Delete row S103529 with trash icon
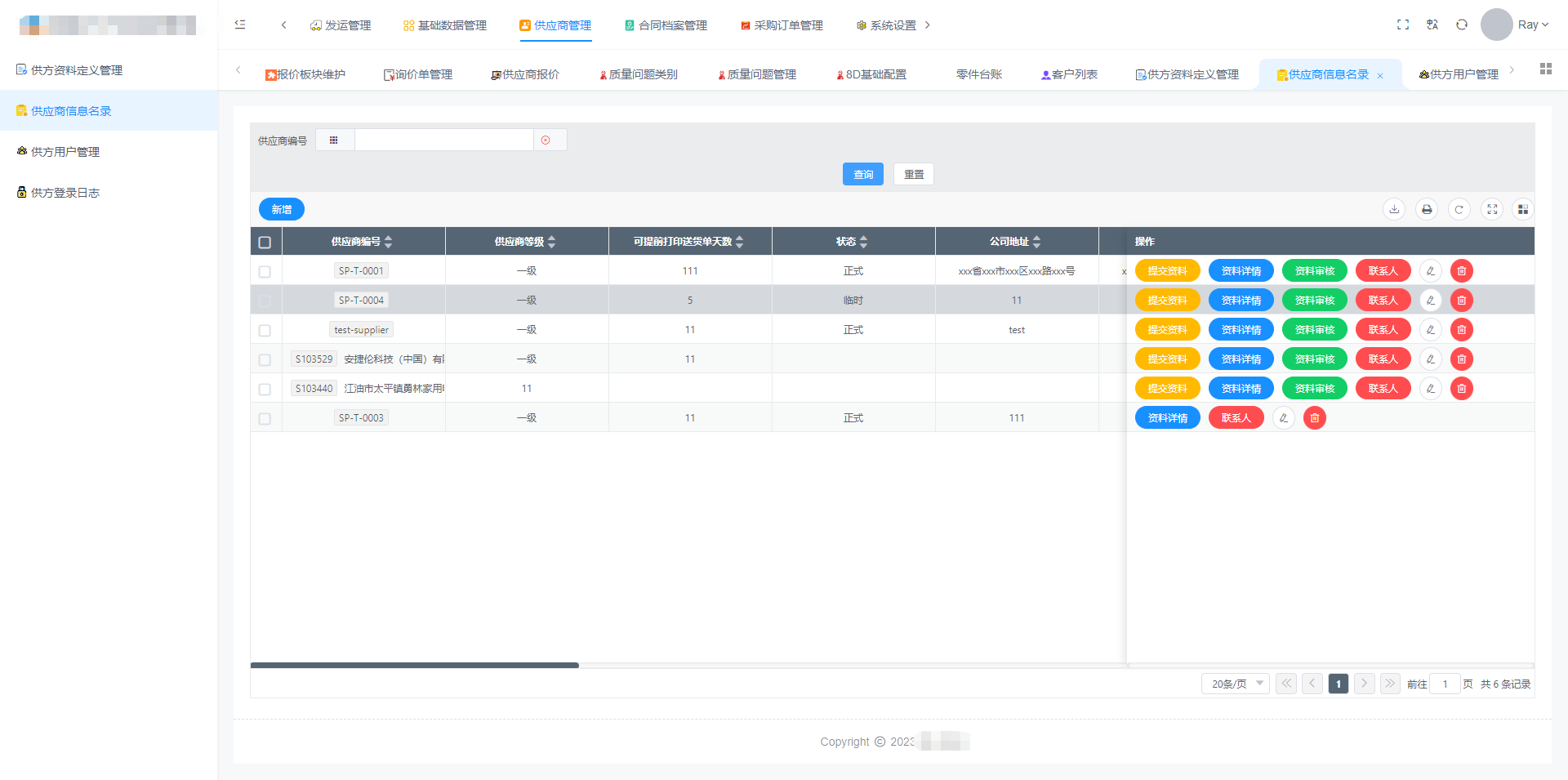This screenshot has width=1568, height=780. 1462,359
